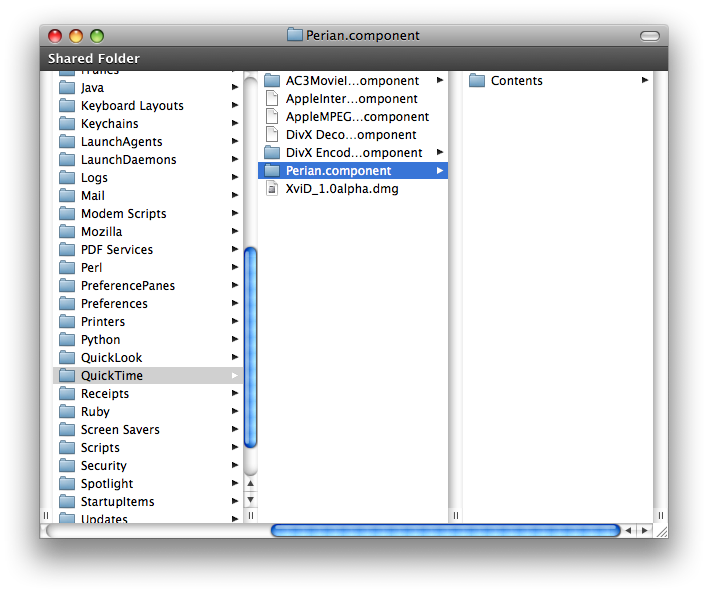The height and width of the screenshot is (593, 708).
Task: Click the first column's vertical scrollbar thumb
Action: coord(251,345)
